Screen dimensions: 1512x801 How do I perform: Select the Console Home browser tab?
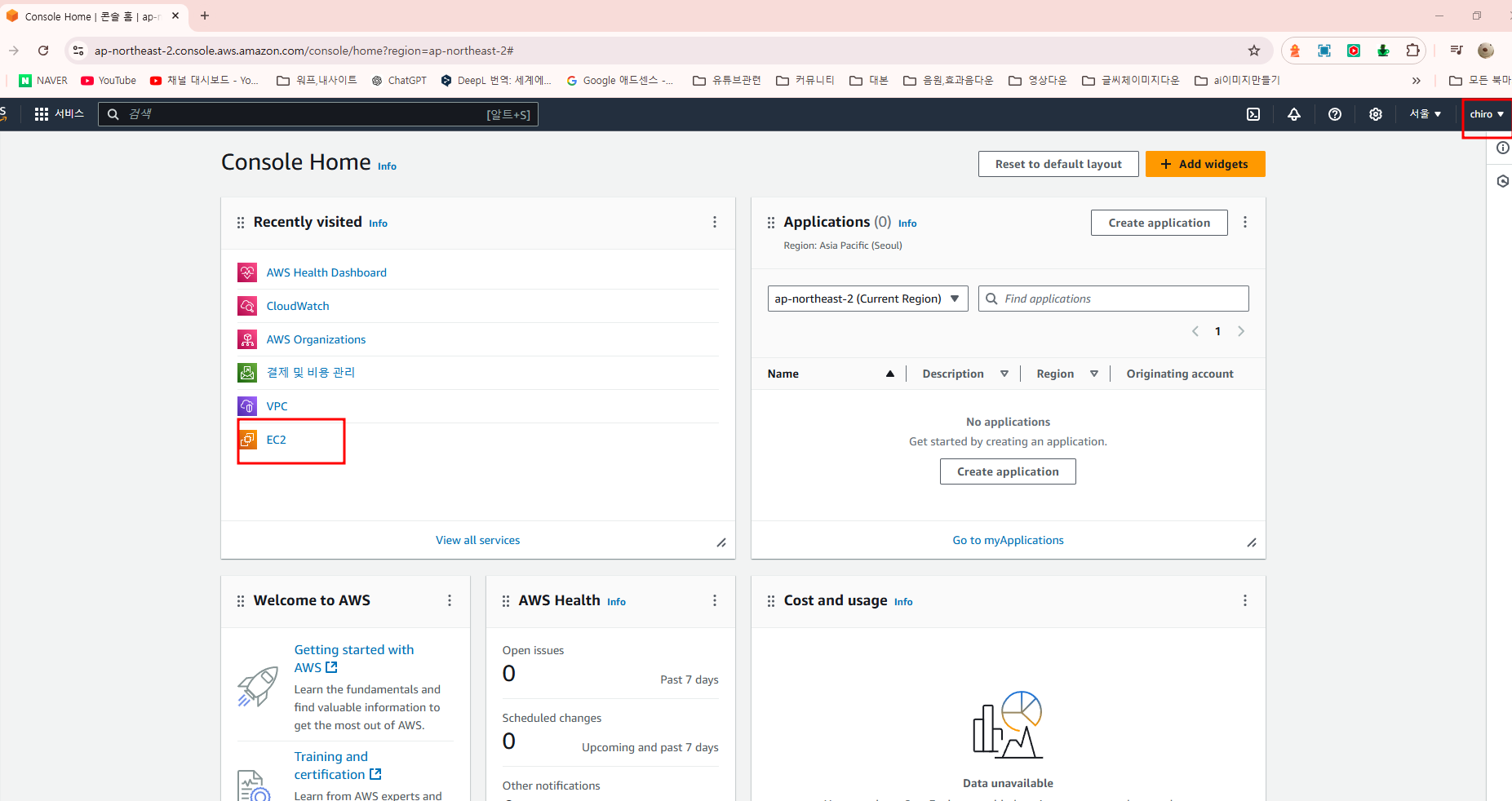coord(94,16)
